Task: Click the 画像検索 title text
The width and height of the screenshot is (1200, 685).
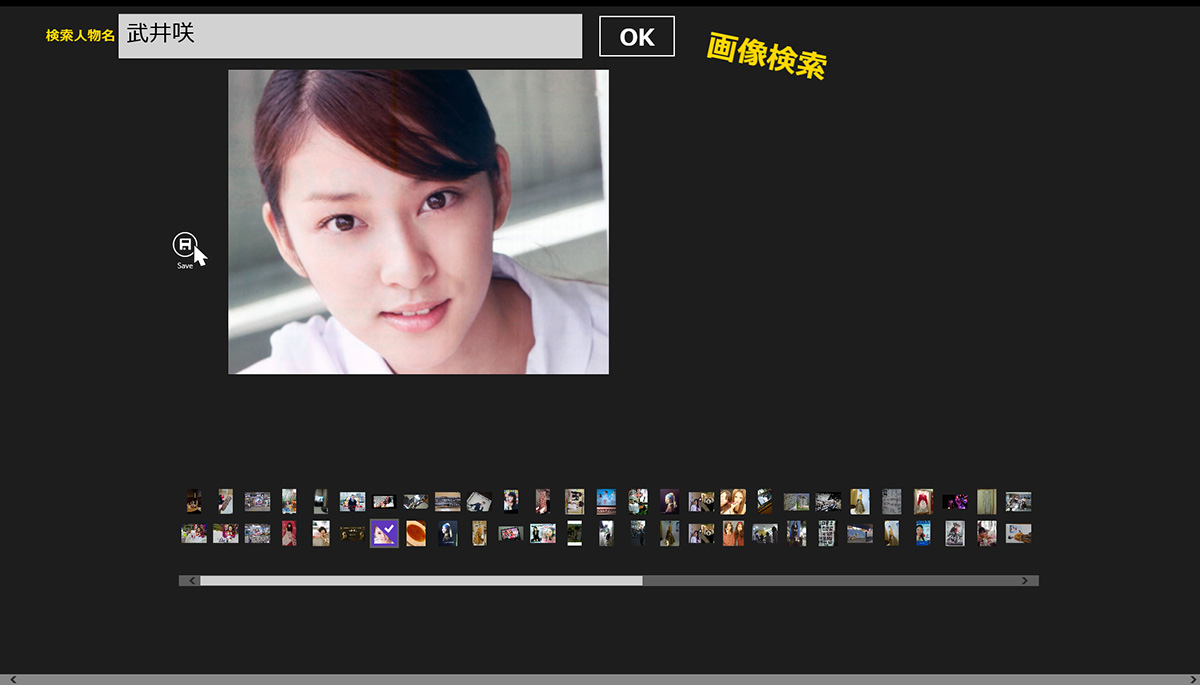Action: click(x=766, y=55)
